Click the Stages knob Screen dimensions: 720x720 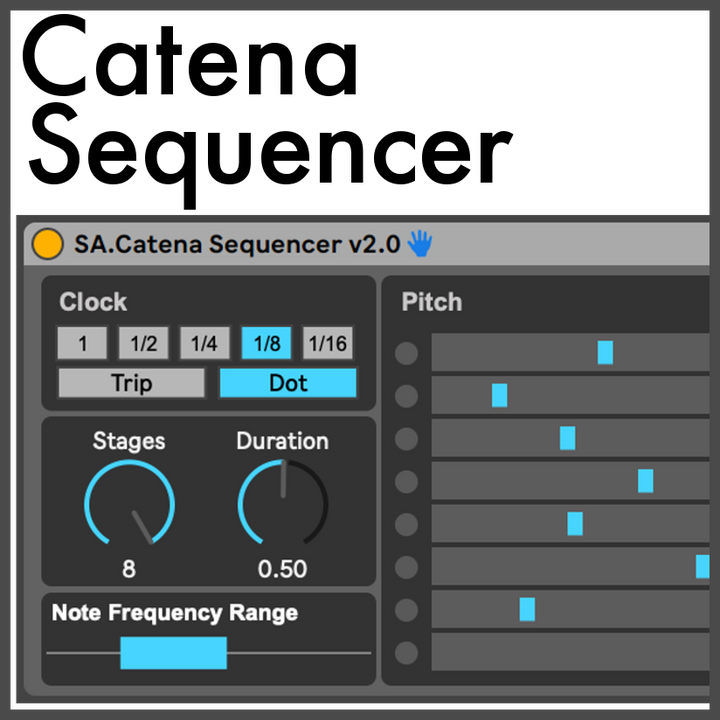click(x=129, y=504)
